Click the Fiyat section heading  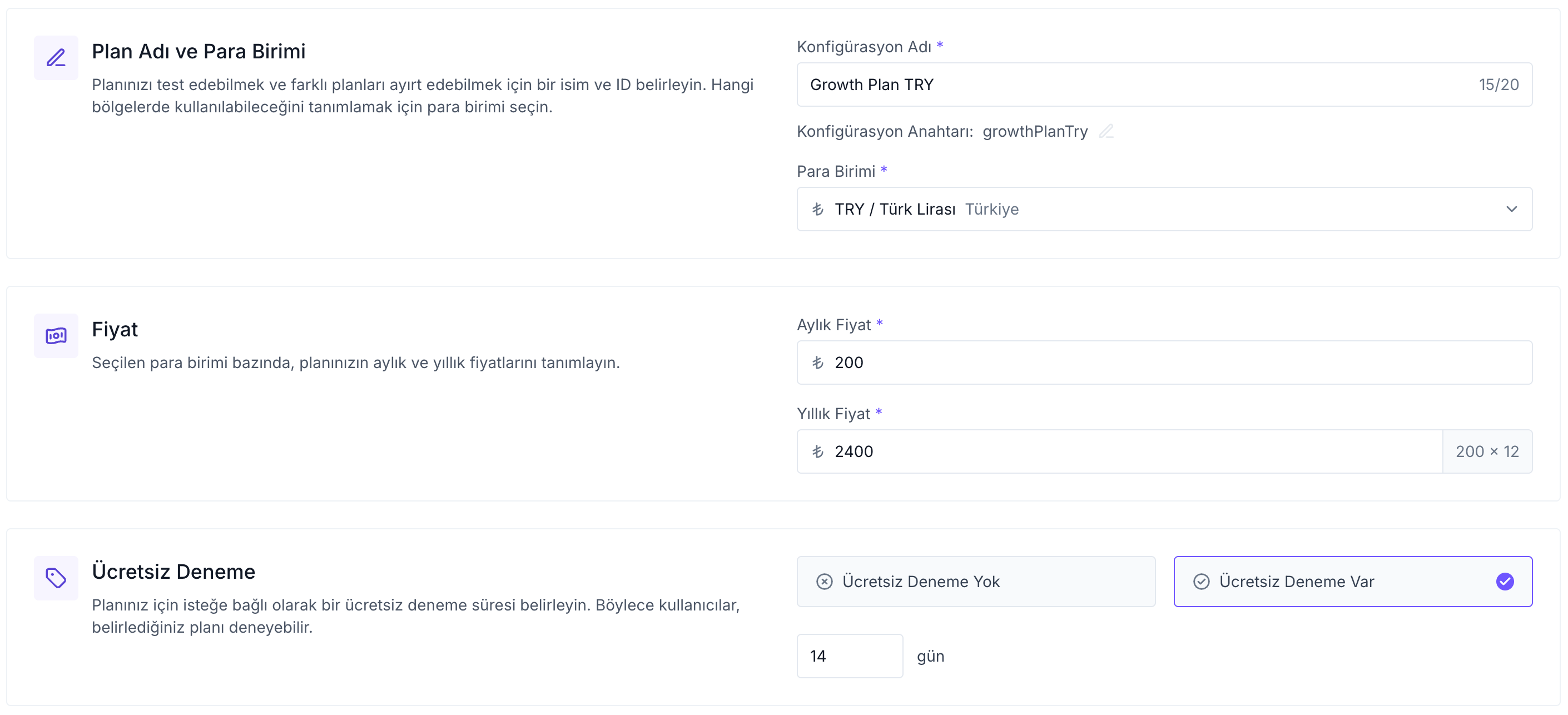[115, 329]
